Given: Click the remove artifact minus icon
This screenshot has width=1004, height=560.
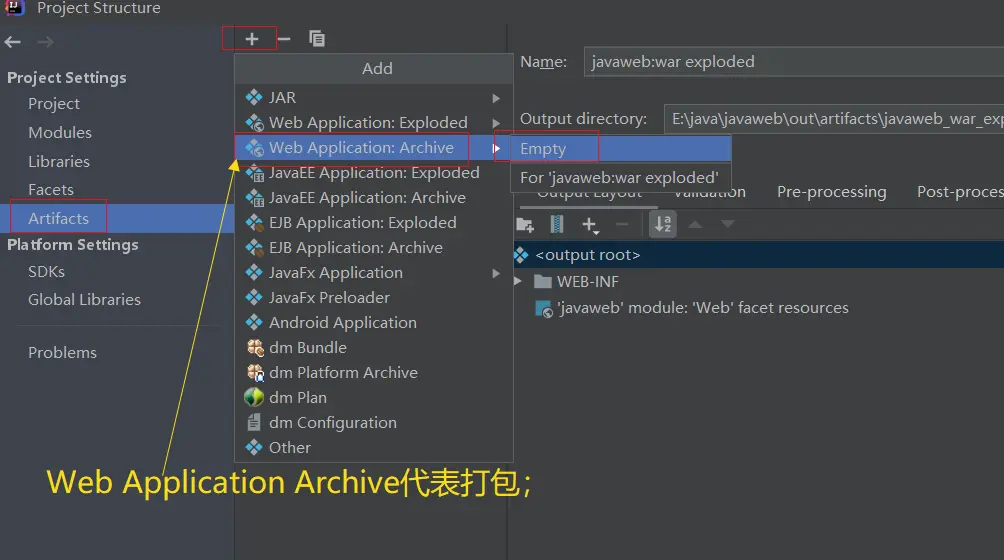Looking at the screenshot, I should [x=284, y=39].
